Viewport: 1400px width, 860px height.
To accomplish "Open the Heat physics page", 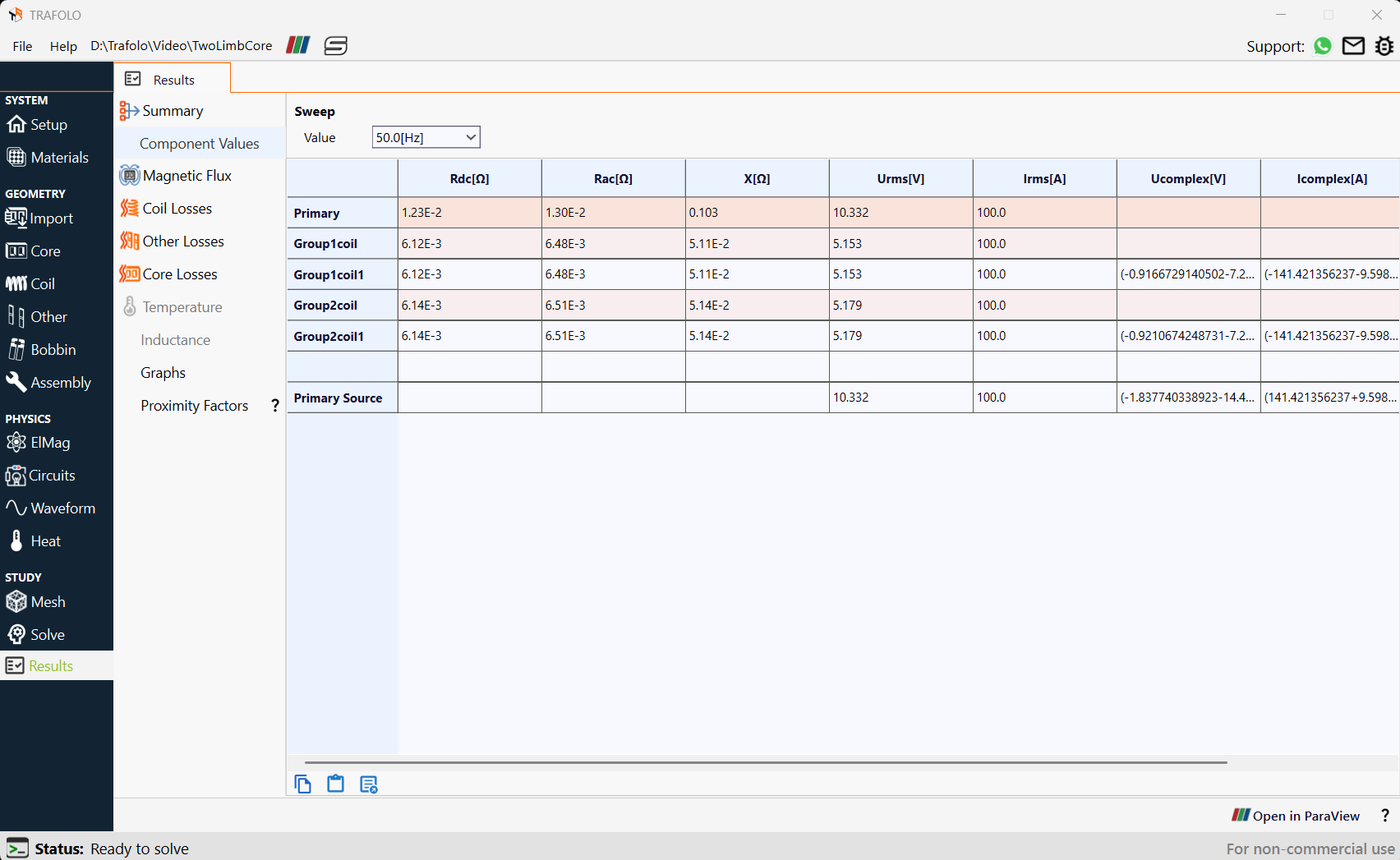I will pos(34,541).
